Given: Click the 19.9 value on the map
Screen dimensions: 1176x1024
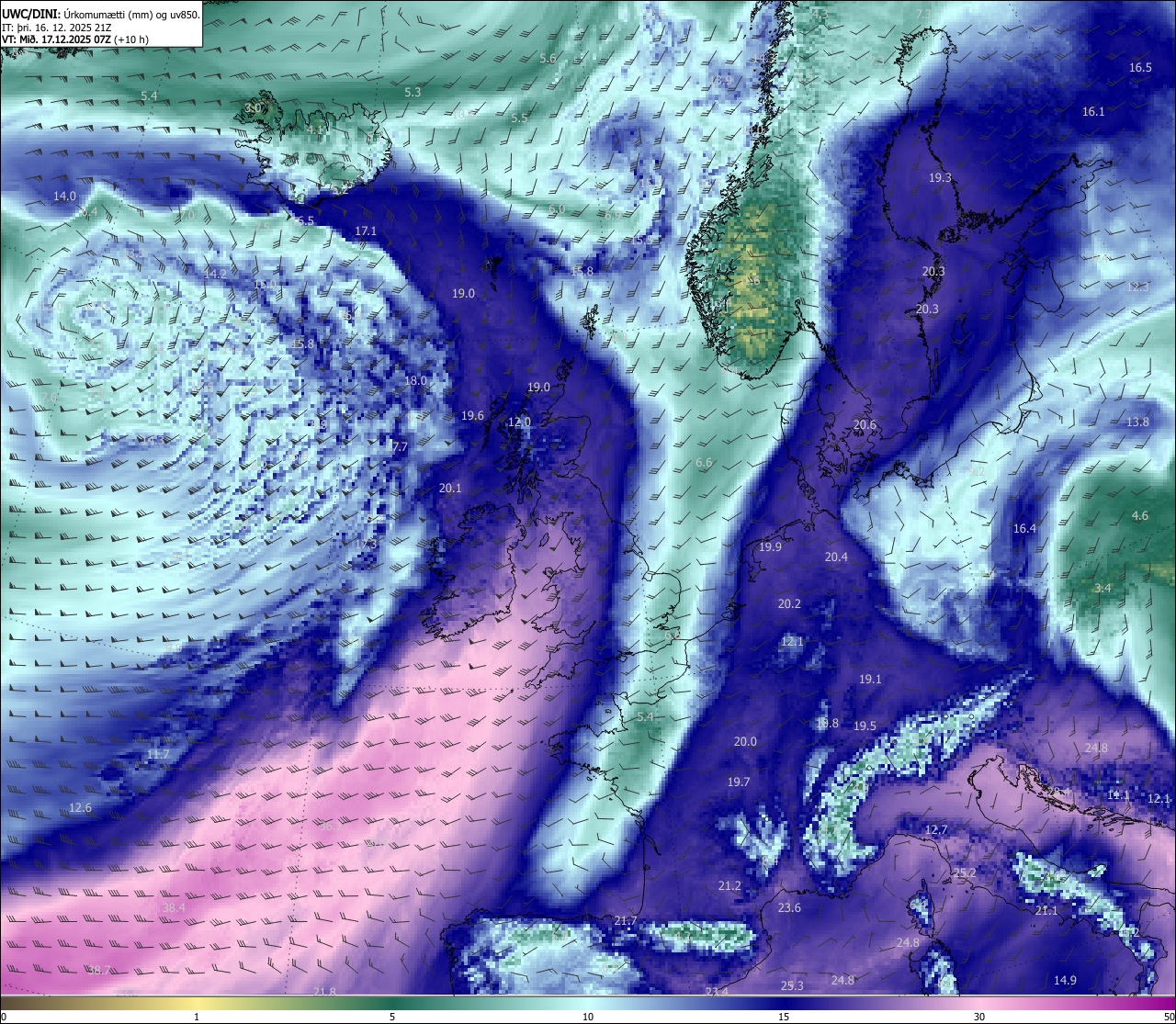Looking at the screenshot, I should 770,547.
